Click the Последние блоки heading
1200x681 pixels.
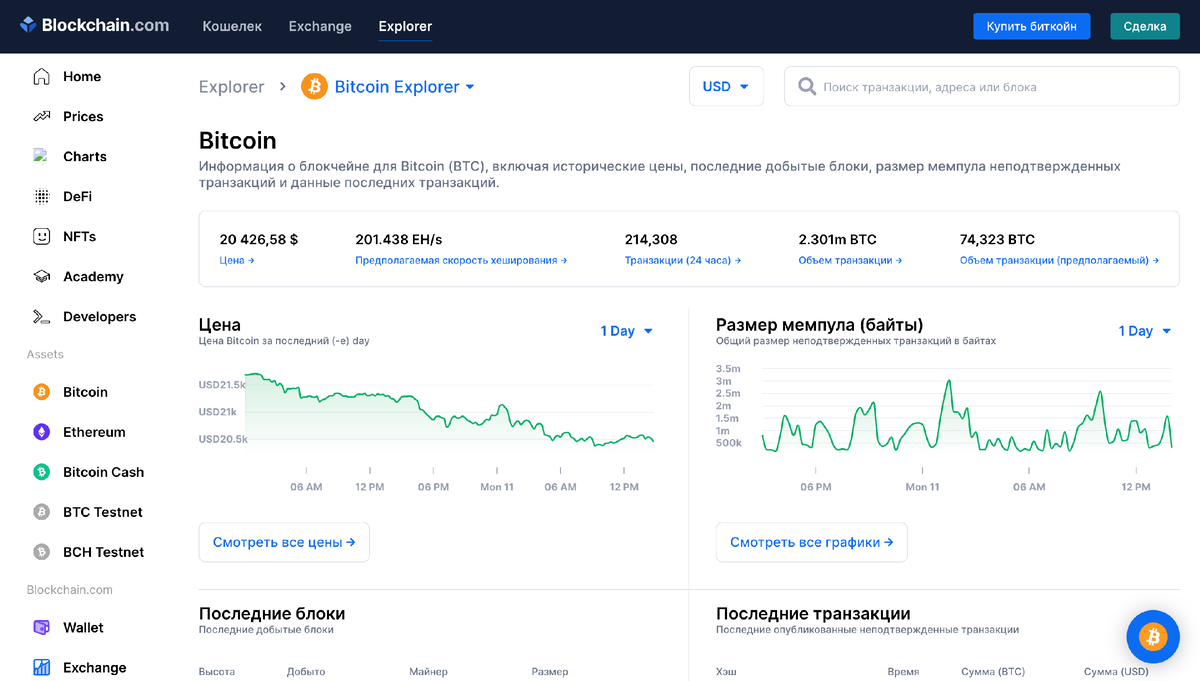[x=272, y=613]
